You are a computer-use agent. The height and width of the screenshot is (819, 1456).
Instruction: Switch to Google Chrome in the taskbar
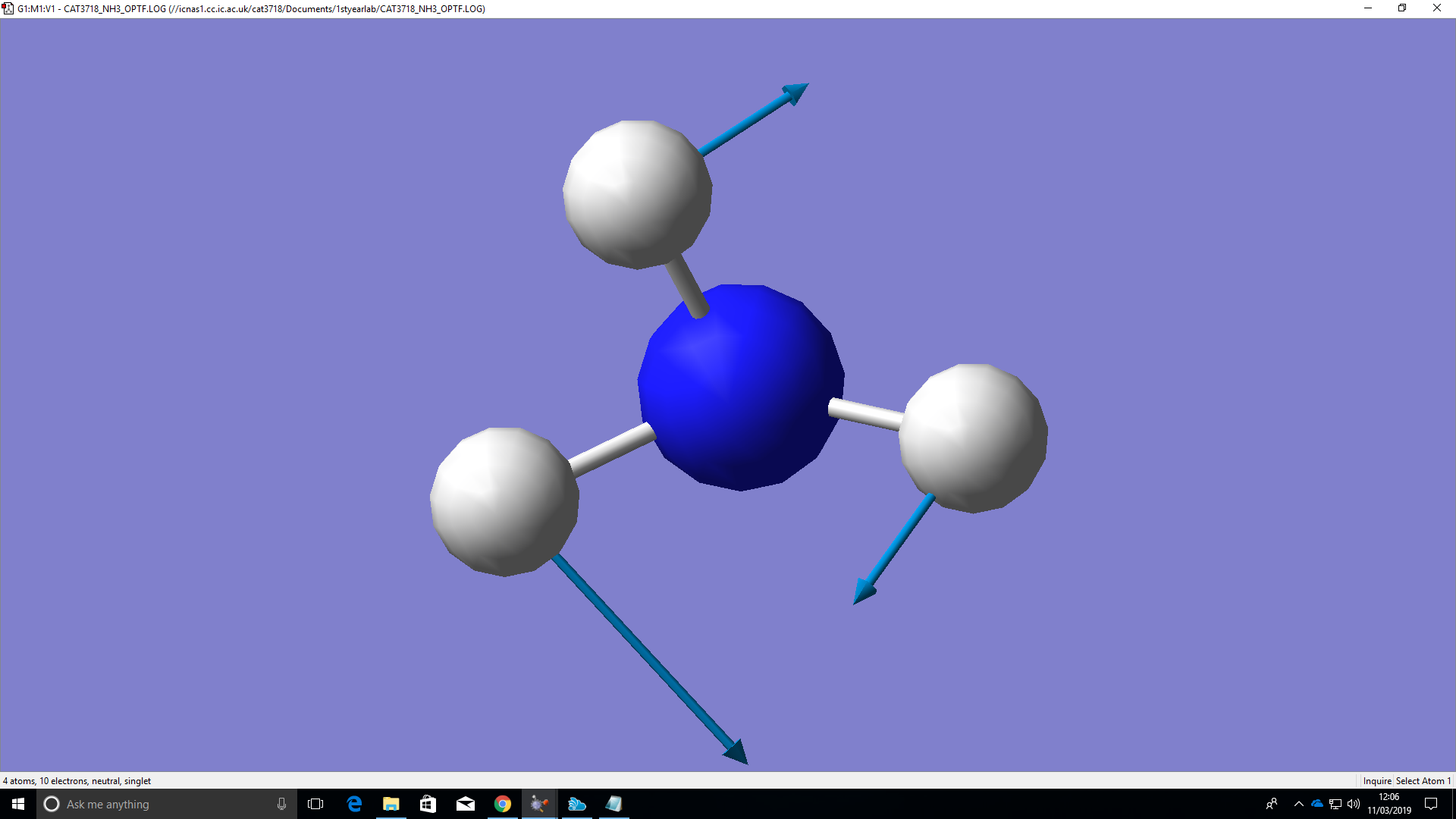pyautogui.click(x=503, y=804)
